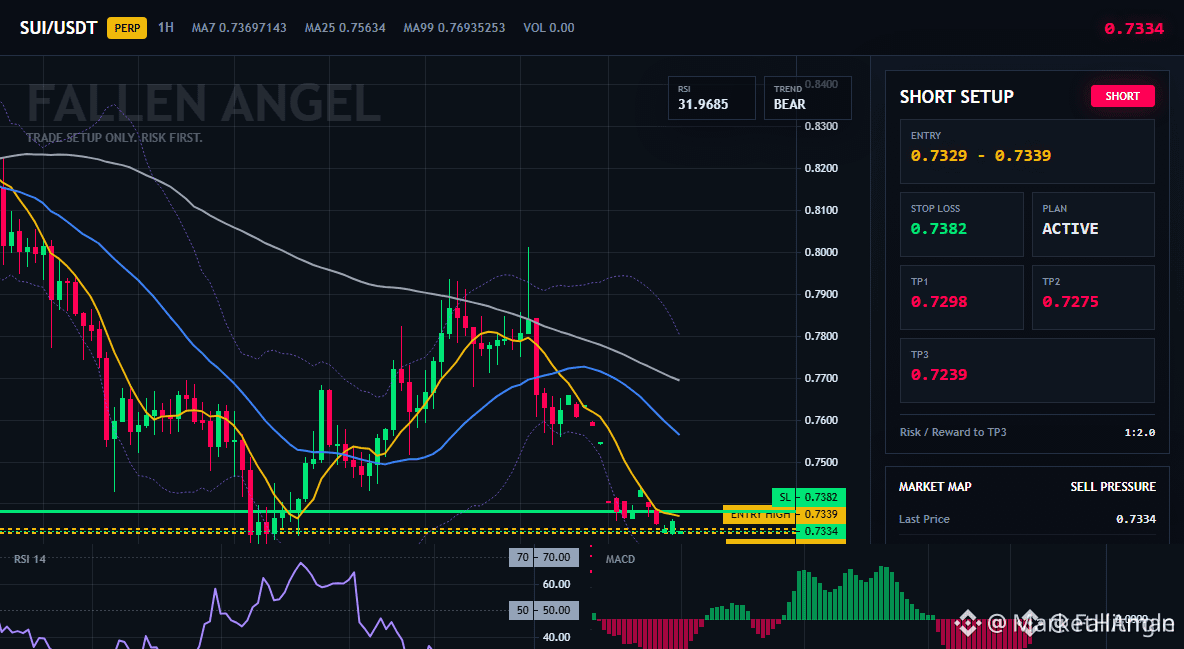Click the TP3 0.7239 card
Viewport: 1184px width, 649px height.
[1027, 370]
